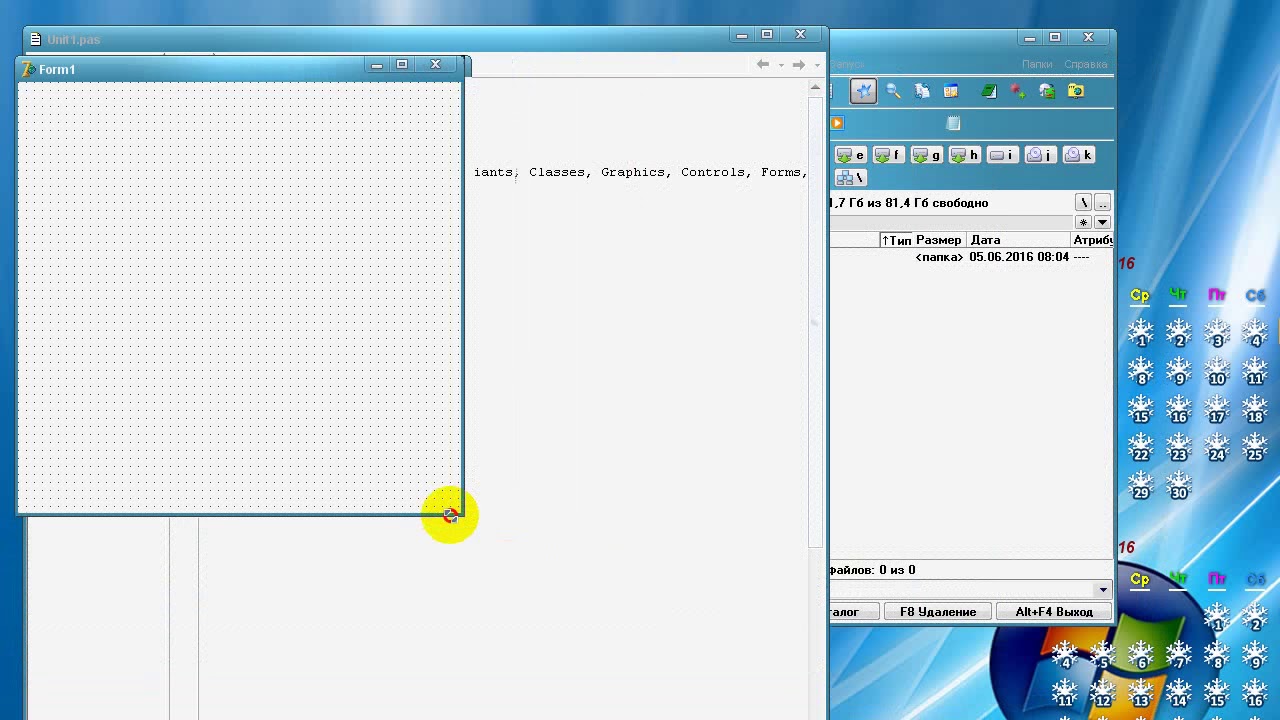Click the orange play arrow icon
Viewport: 1280px width, 720px height.
pos(837,123)
